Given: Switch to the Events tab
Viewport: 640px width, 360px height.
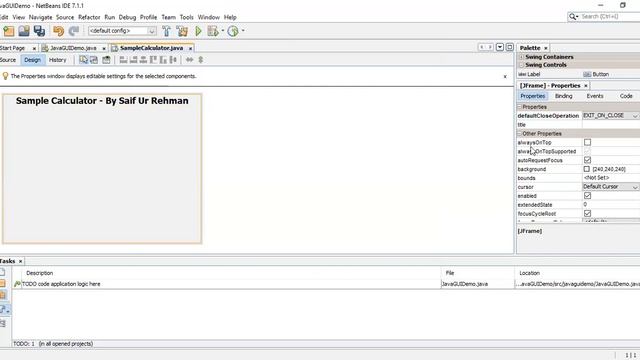Looking at the screenshot, I should [x=595, y=96].
